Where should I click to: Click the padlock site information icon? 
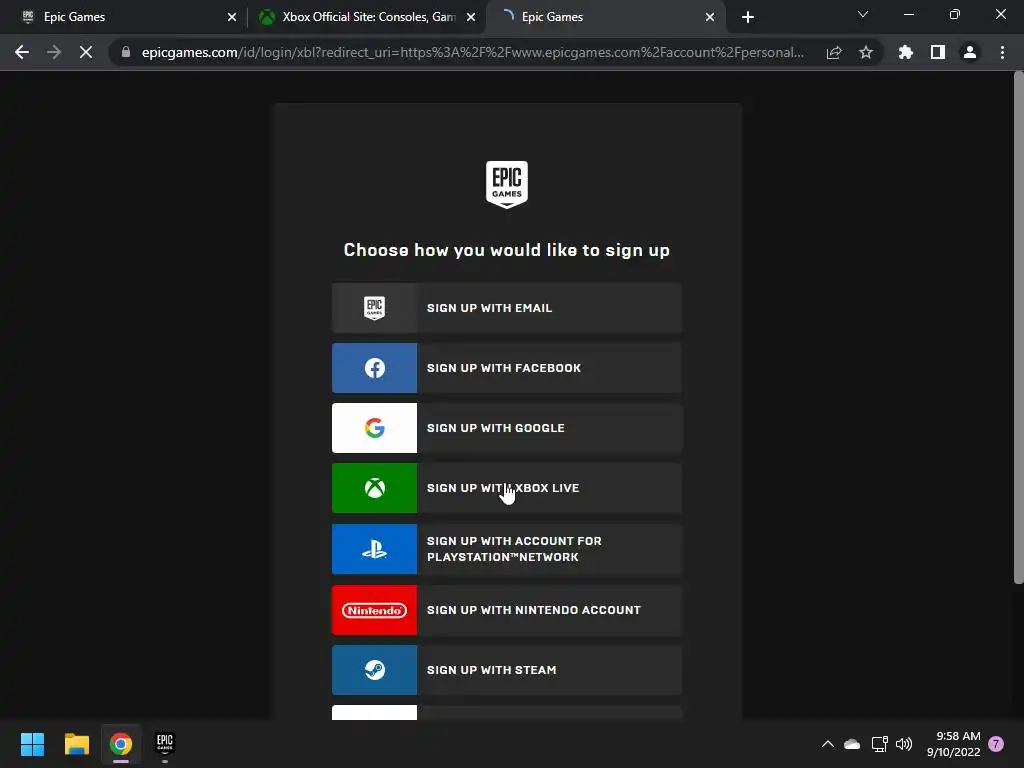tap(125, 52)
